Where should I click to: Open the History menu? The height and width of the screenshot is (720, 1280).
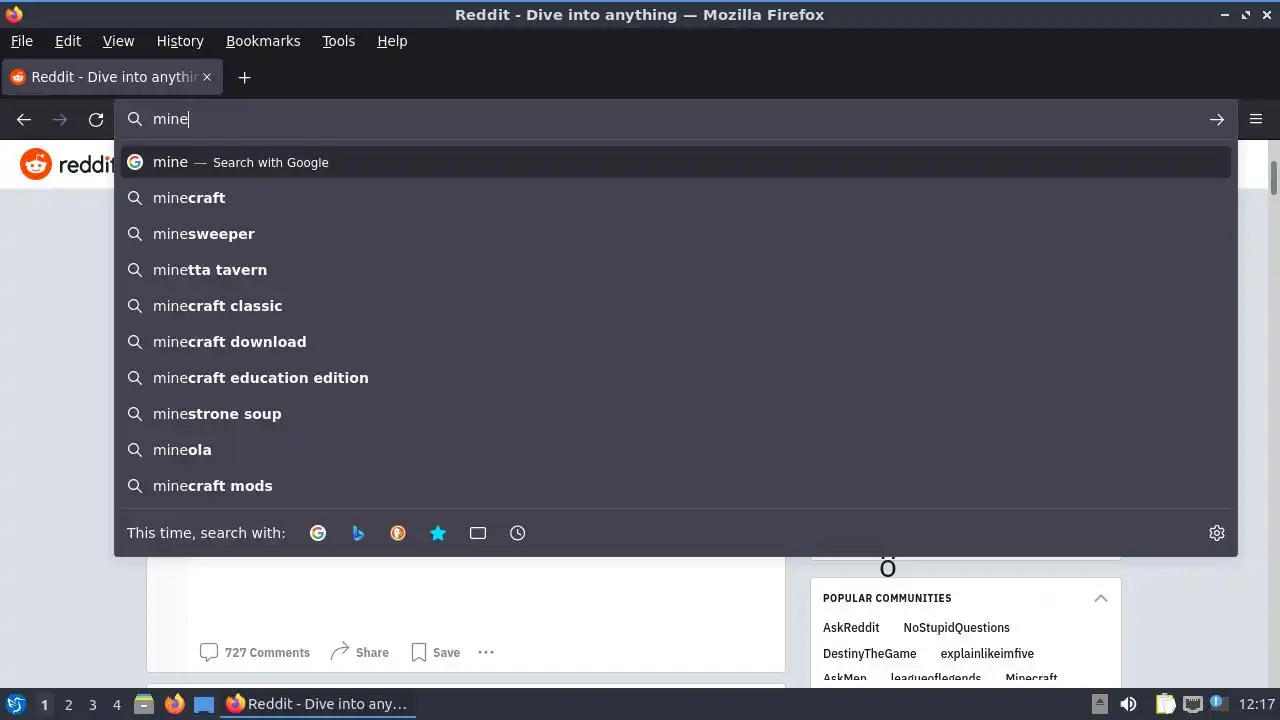click(180, 41)
